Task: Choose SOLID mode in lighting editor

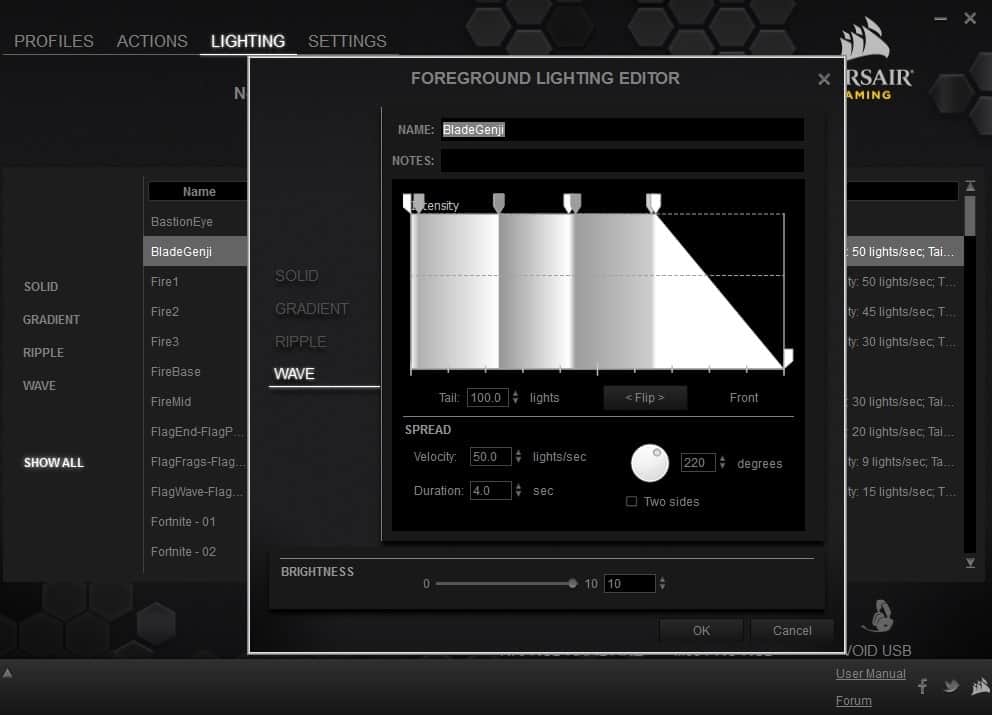Action: point(296,276)
